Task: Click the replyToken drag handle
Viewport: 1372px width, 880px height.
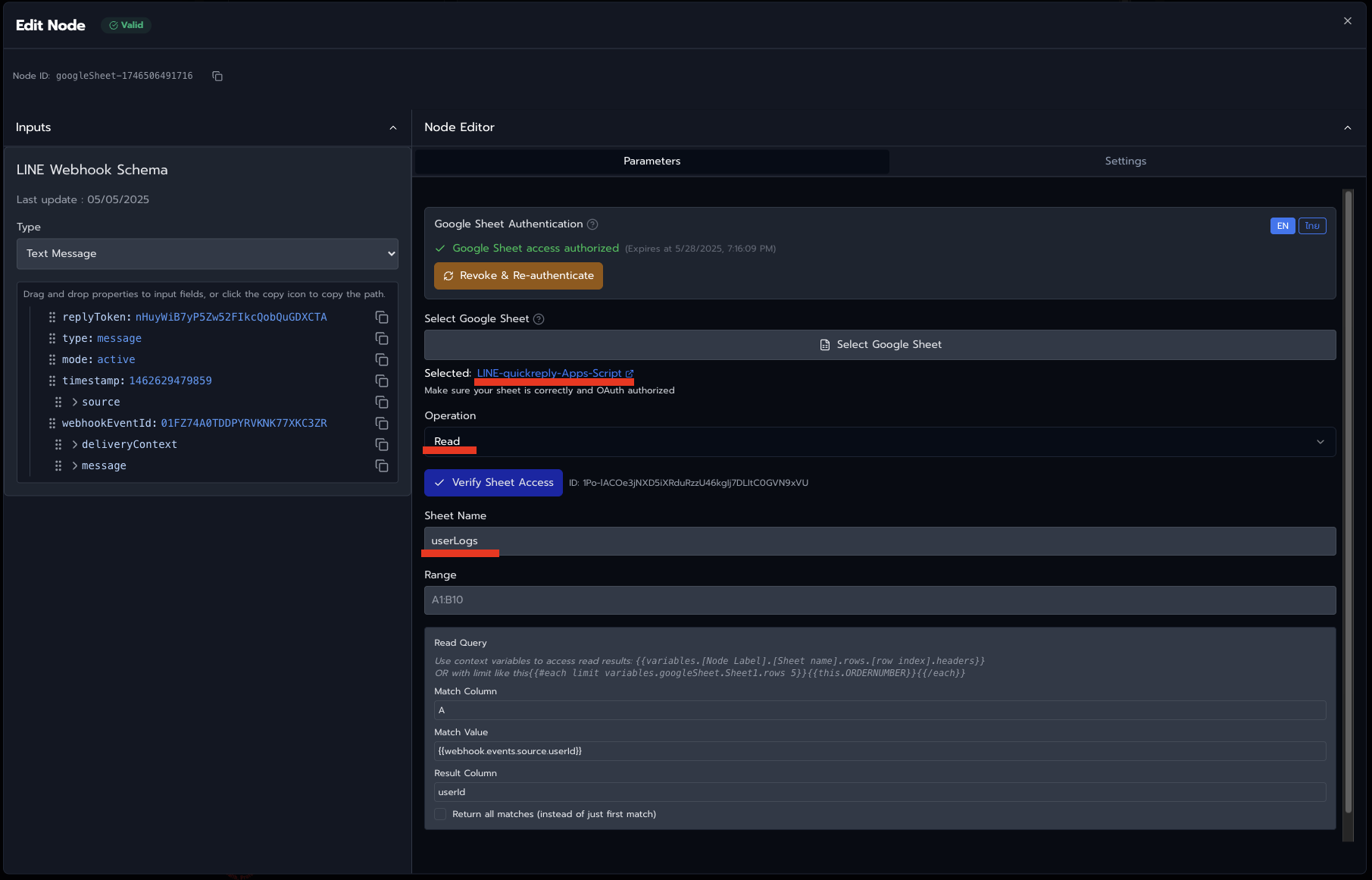Action: pyautogui.click(x=52, y=317)
